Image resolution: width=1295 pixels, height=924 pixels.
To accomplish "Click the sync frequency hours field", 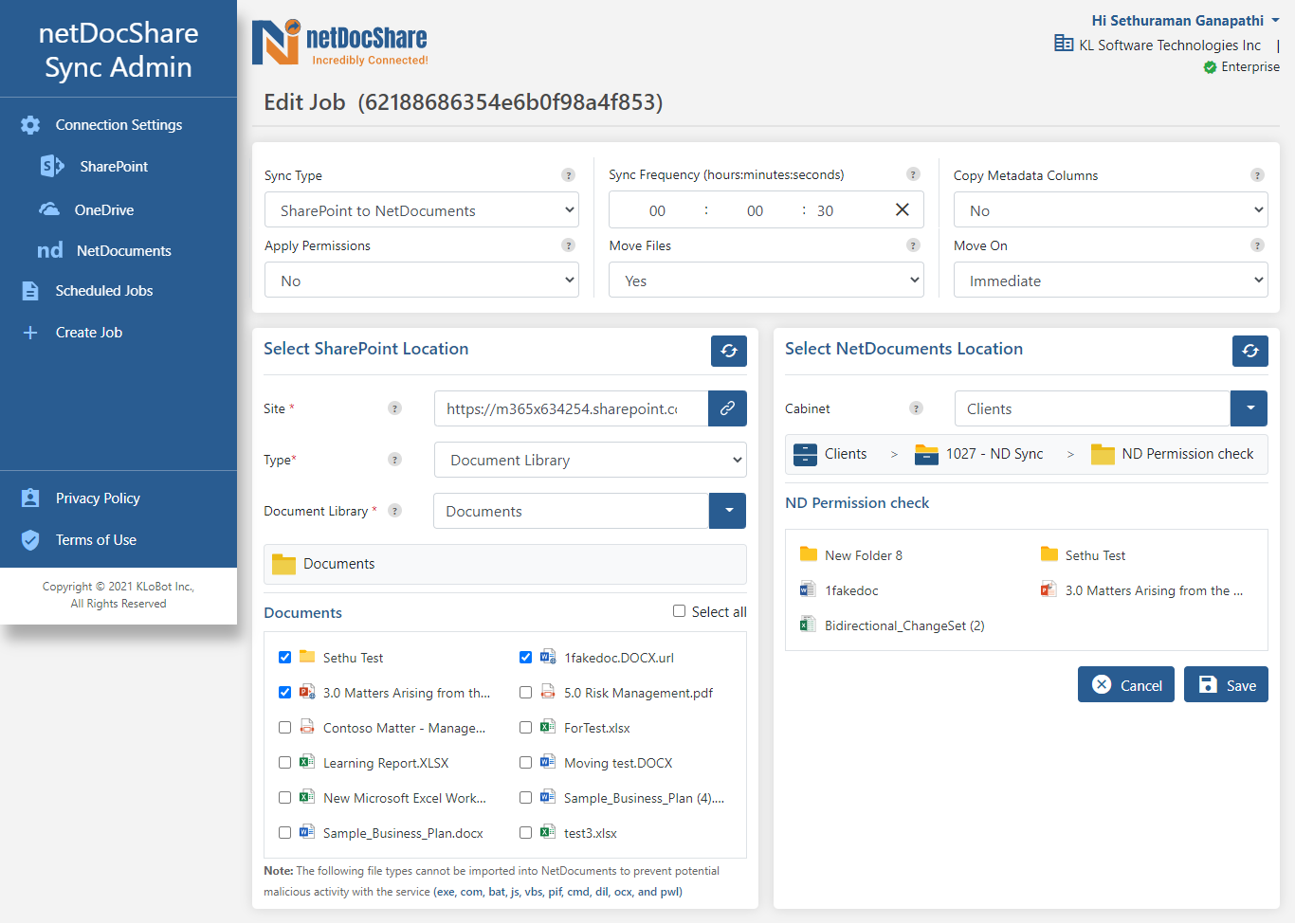I will [657, 210].
